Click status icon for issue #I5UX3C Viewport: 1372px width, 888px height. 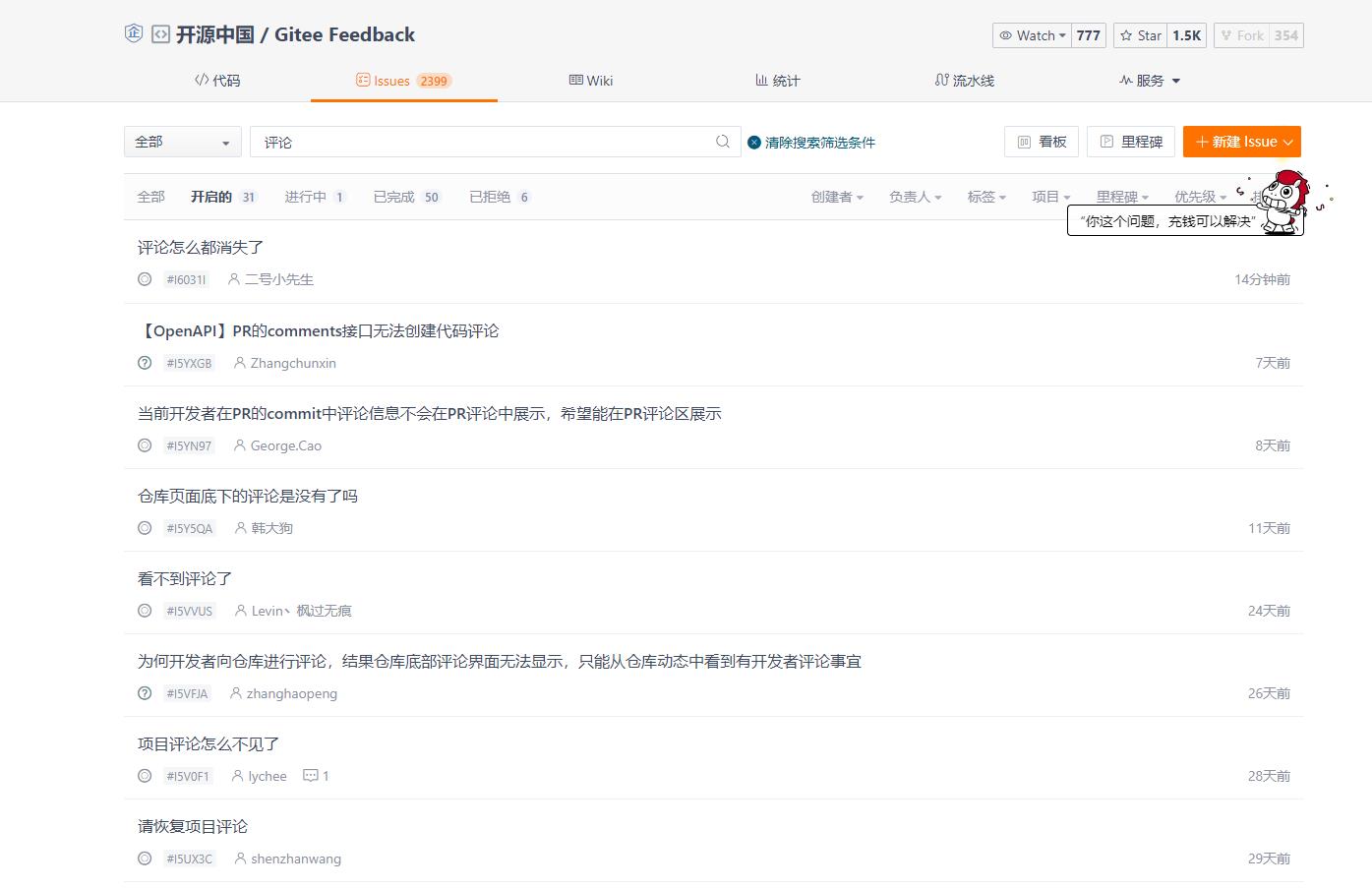pyautogui.click(x=145, y=858)
